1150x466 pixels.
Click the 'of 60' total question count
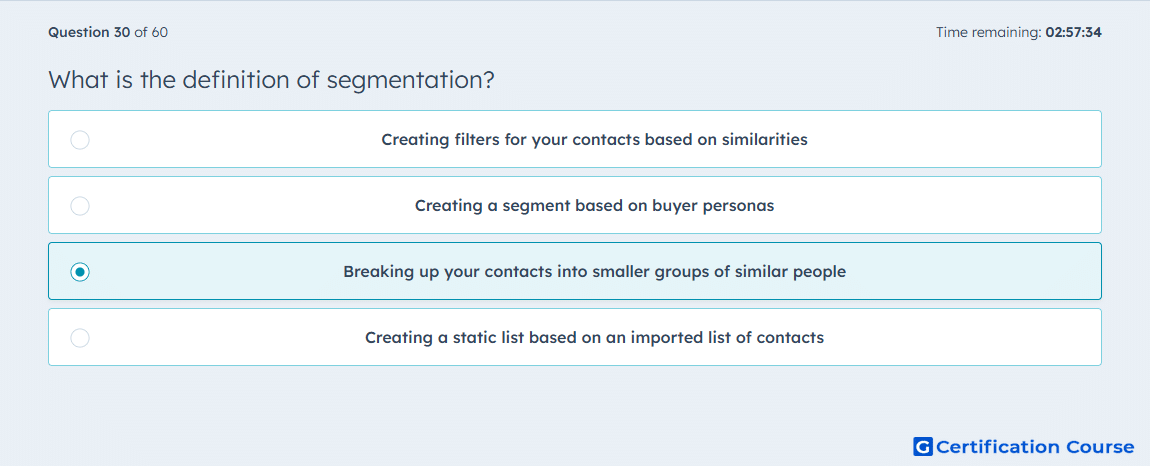click(151, 32)
